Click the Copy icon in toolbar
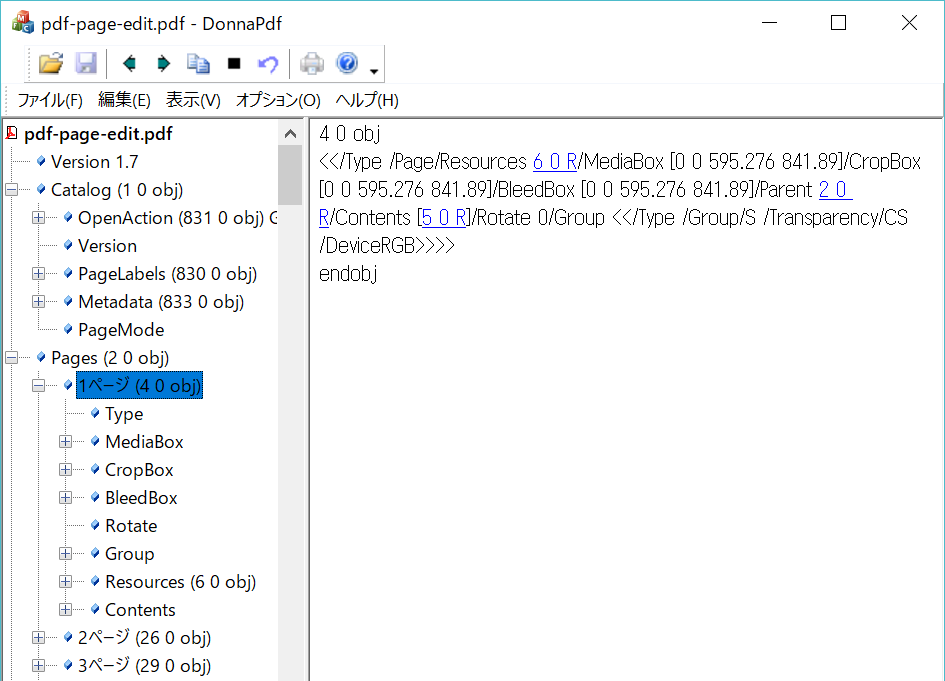 pyautogui.click(x=198, y=64)
